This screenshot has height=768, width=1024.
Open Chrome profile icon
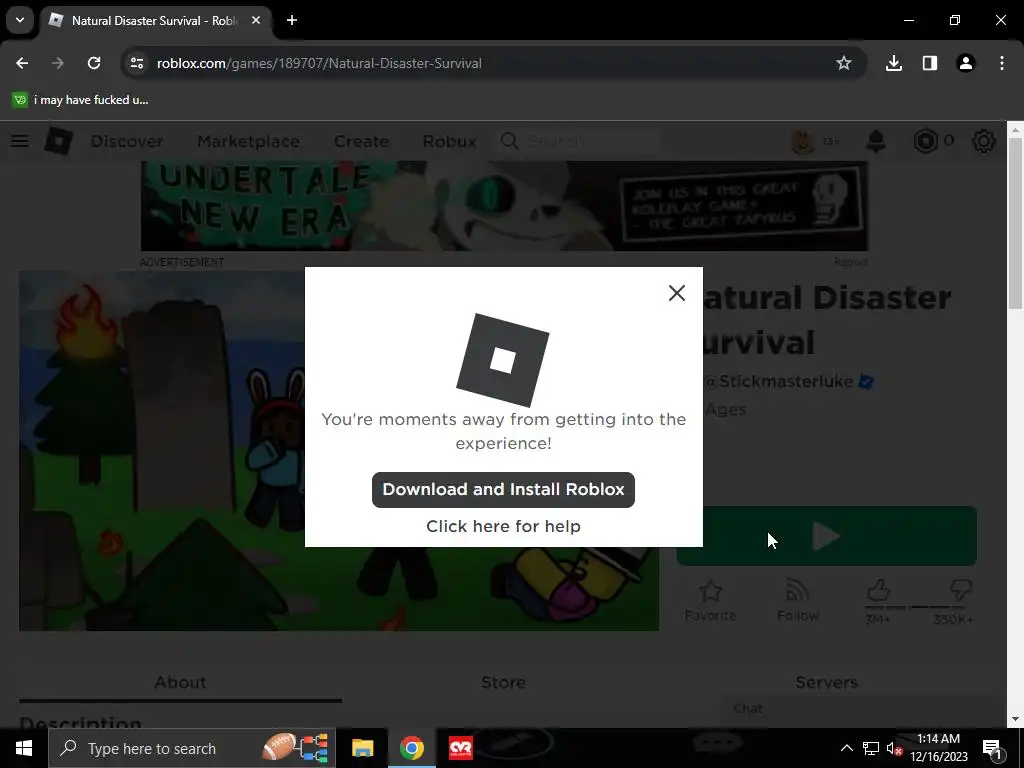965,63
